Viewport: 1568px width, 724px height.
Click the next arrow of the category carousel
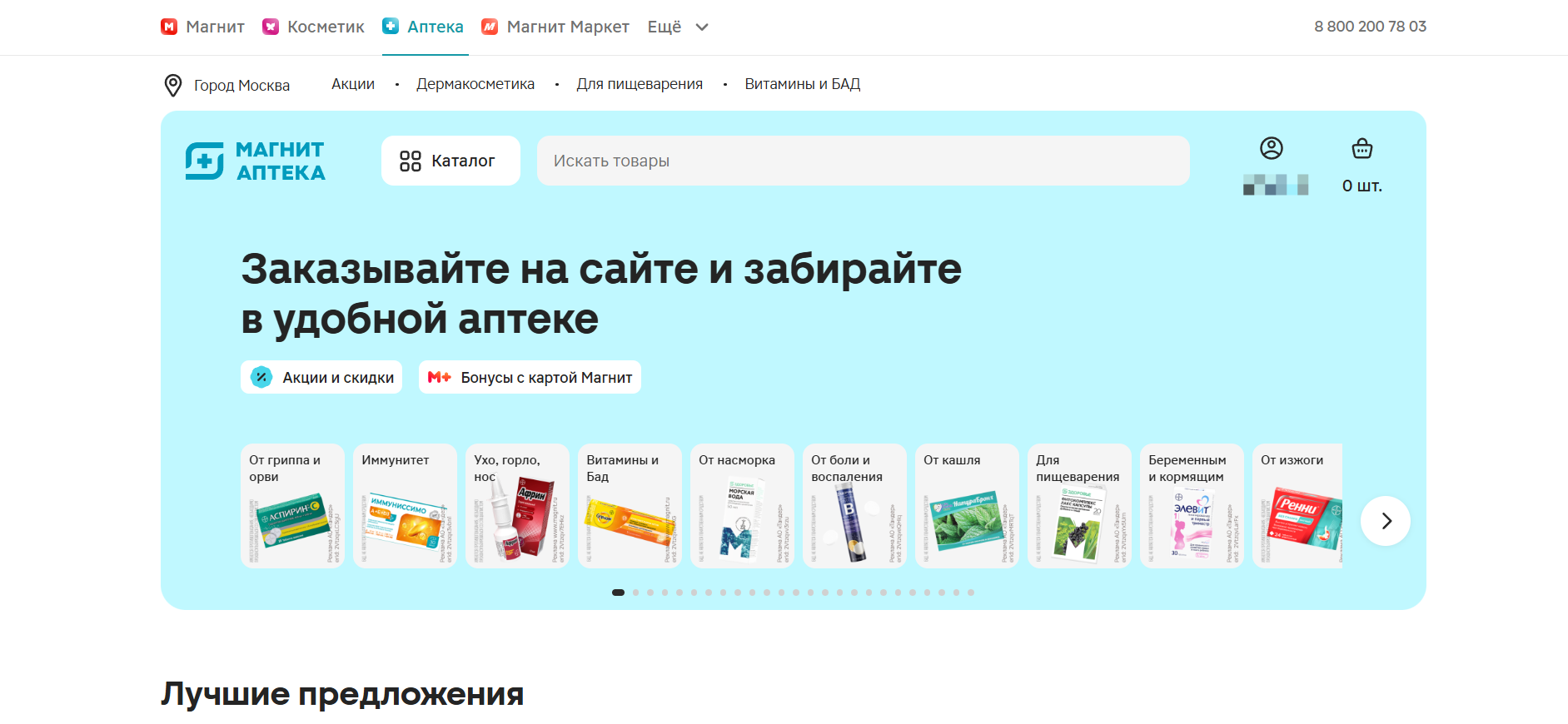(1386, 521)
